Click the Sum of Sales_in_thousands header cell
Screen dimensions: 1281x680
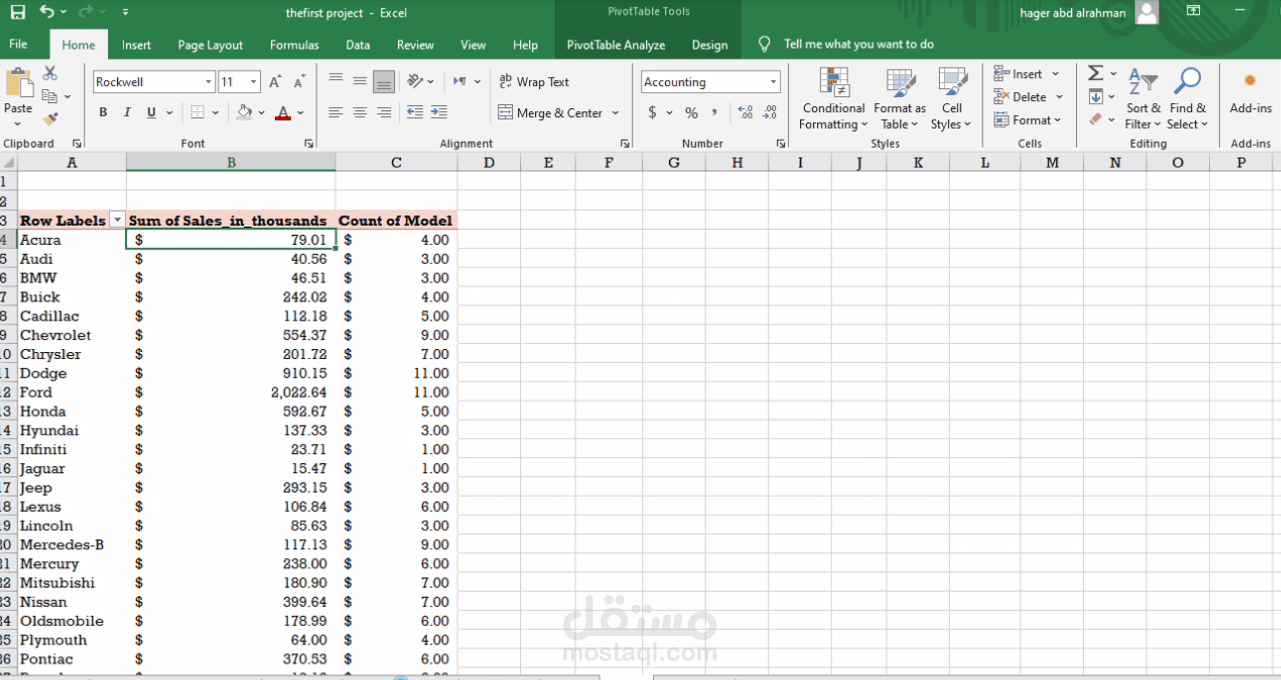[231, 221]
